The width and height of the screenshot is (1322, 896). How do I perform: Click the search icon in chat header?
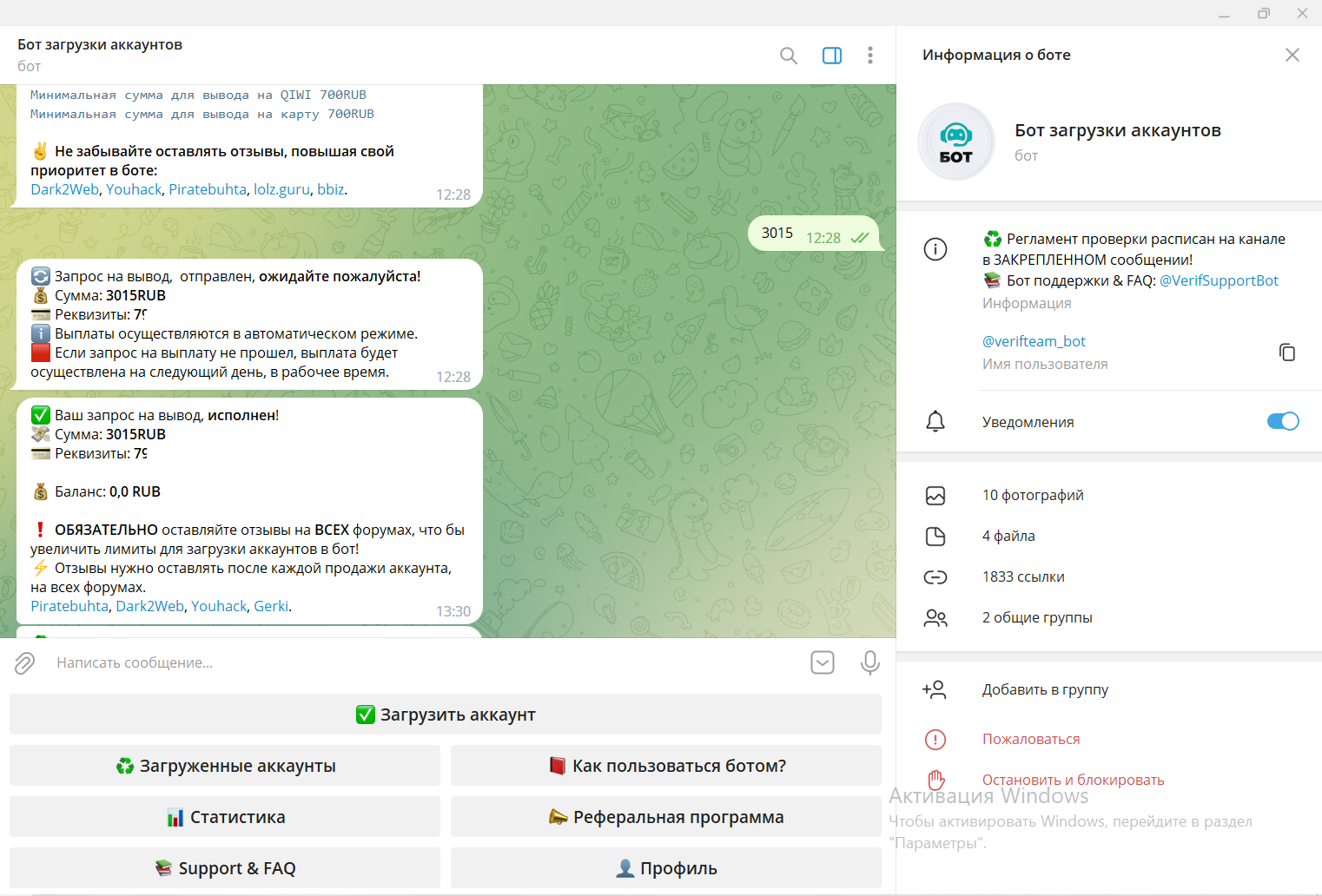(x=789, y=56)
